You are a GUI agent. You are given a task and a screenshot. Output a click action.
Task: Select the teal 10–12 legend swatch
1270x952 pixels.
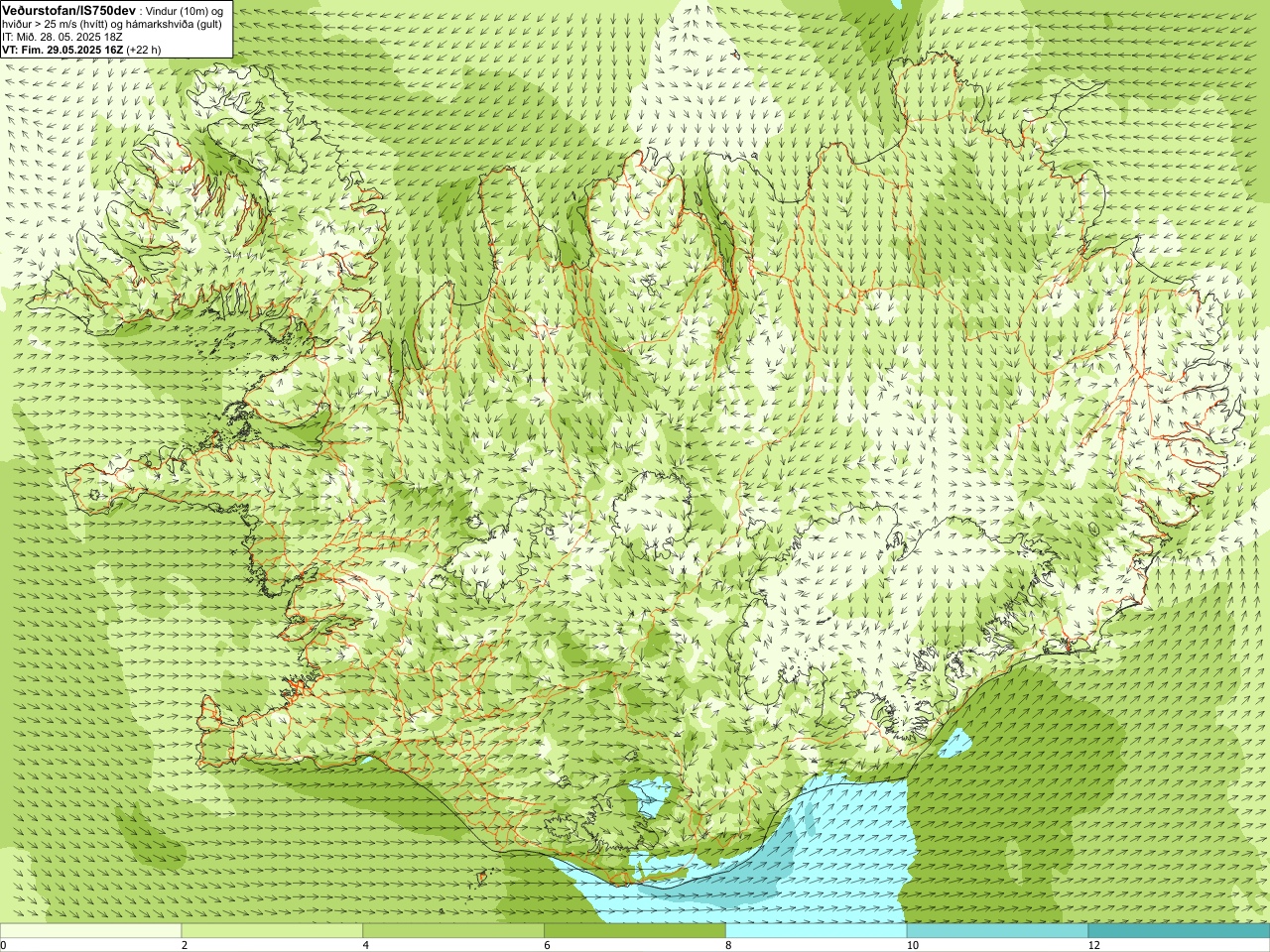click(x=997, y=930)
